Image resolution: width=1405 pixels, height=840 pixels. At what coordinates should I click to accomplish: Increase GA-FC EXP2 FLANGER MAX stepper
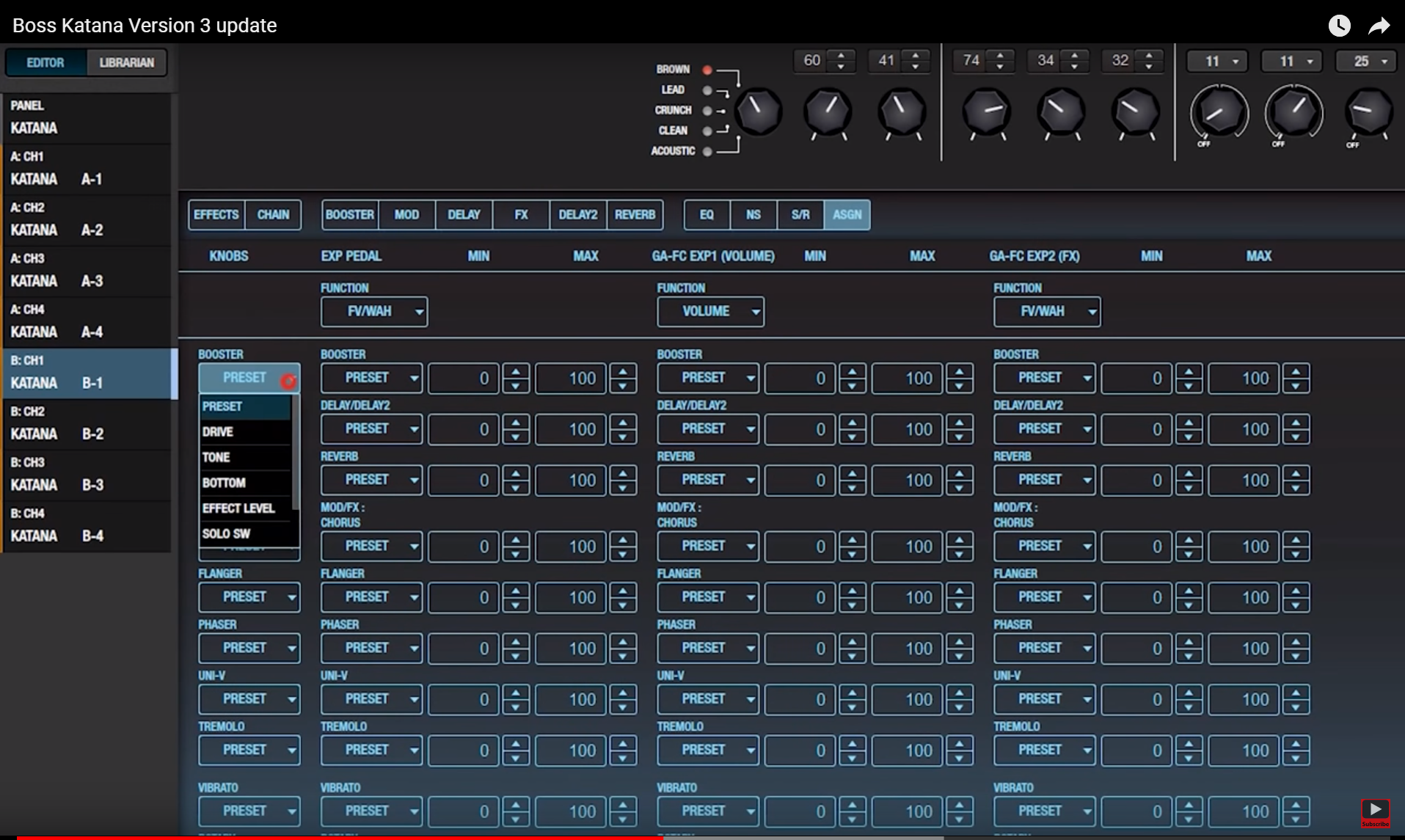(x=1296, y=591)
